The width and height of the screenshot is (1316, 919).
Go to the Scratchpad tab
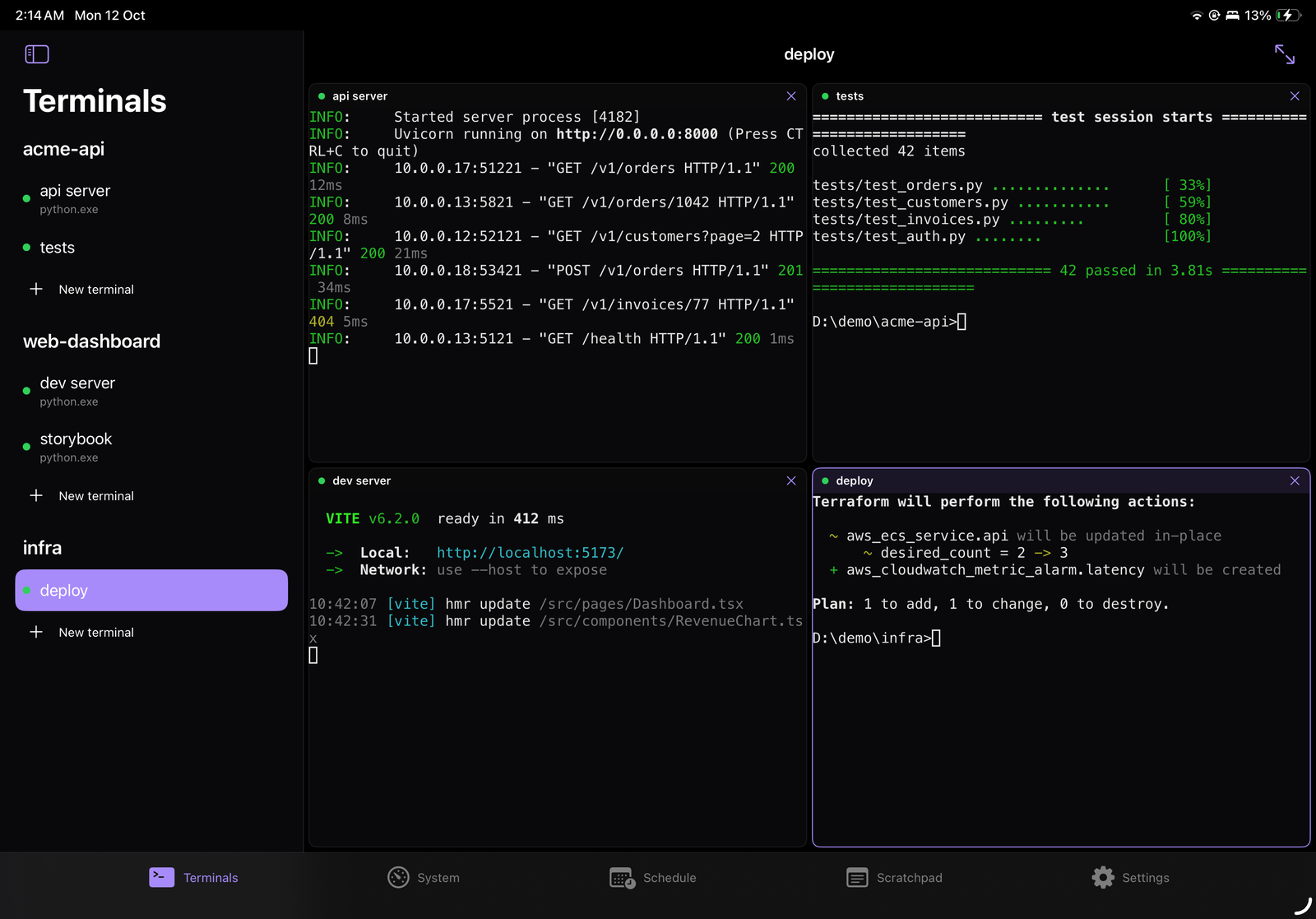pos(894,878)
